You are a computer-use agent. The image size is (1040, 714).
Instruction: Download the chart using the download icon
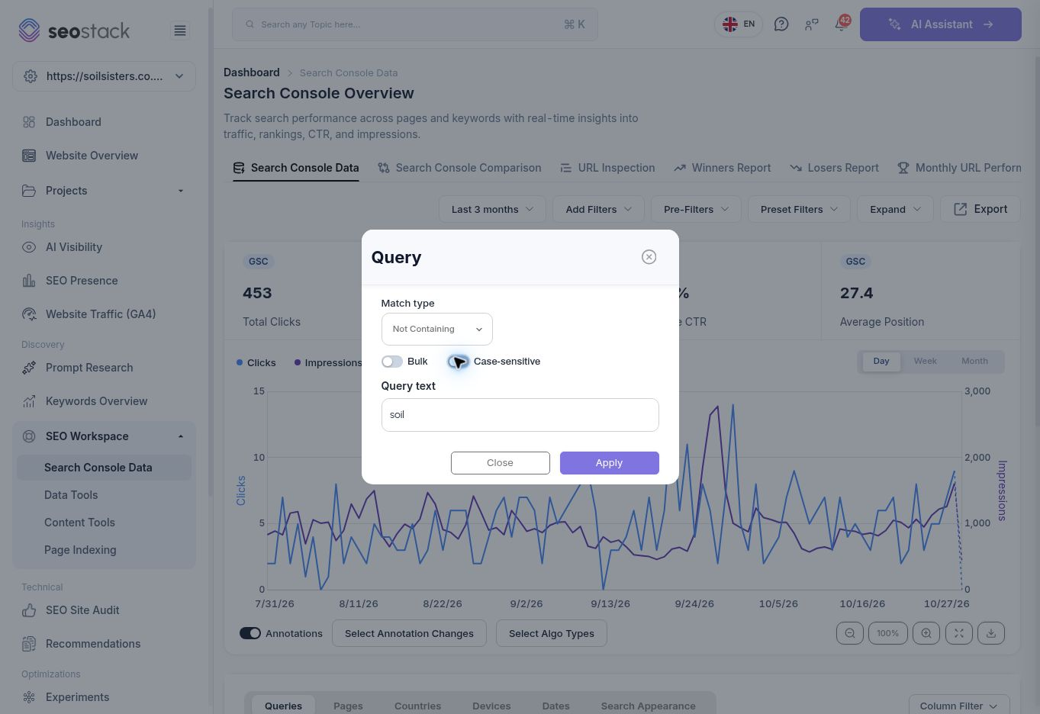pos(991,633)
